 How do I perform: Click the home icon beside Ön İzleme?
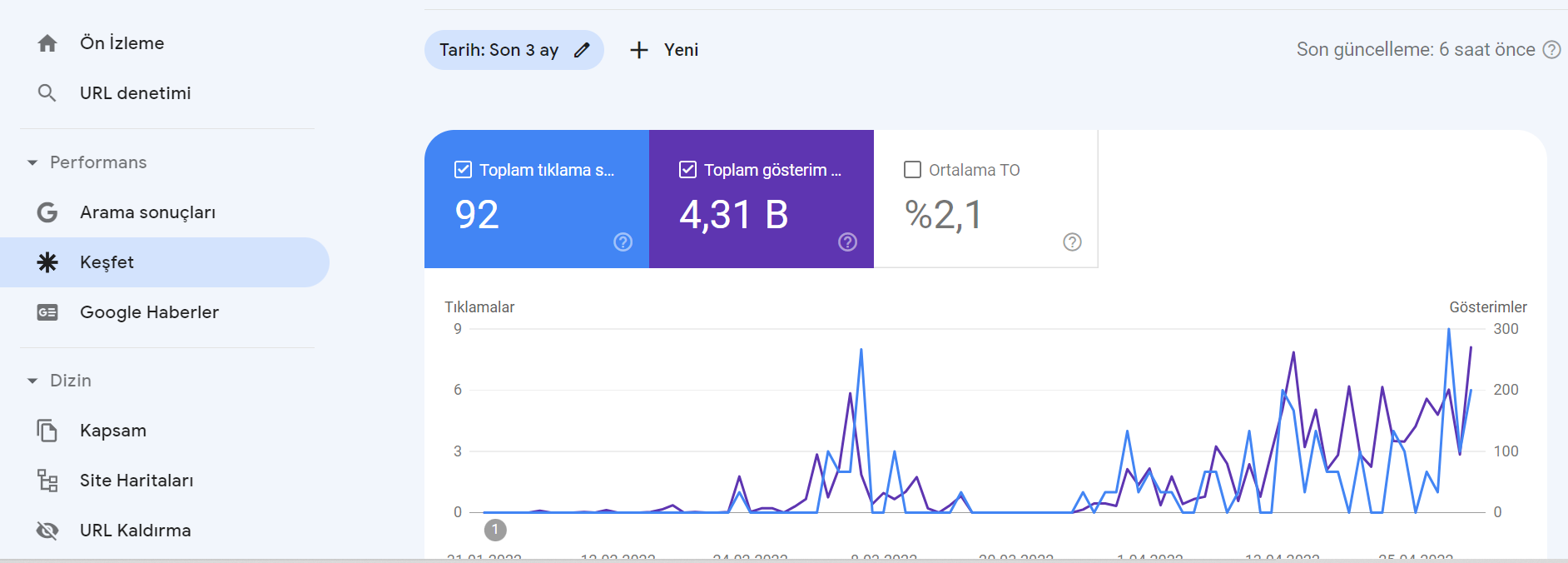point(47,43)
